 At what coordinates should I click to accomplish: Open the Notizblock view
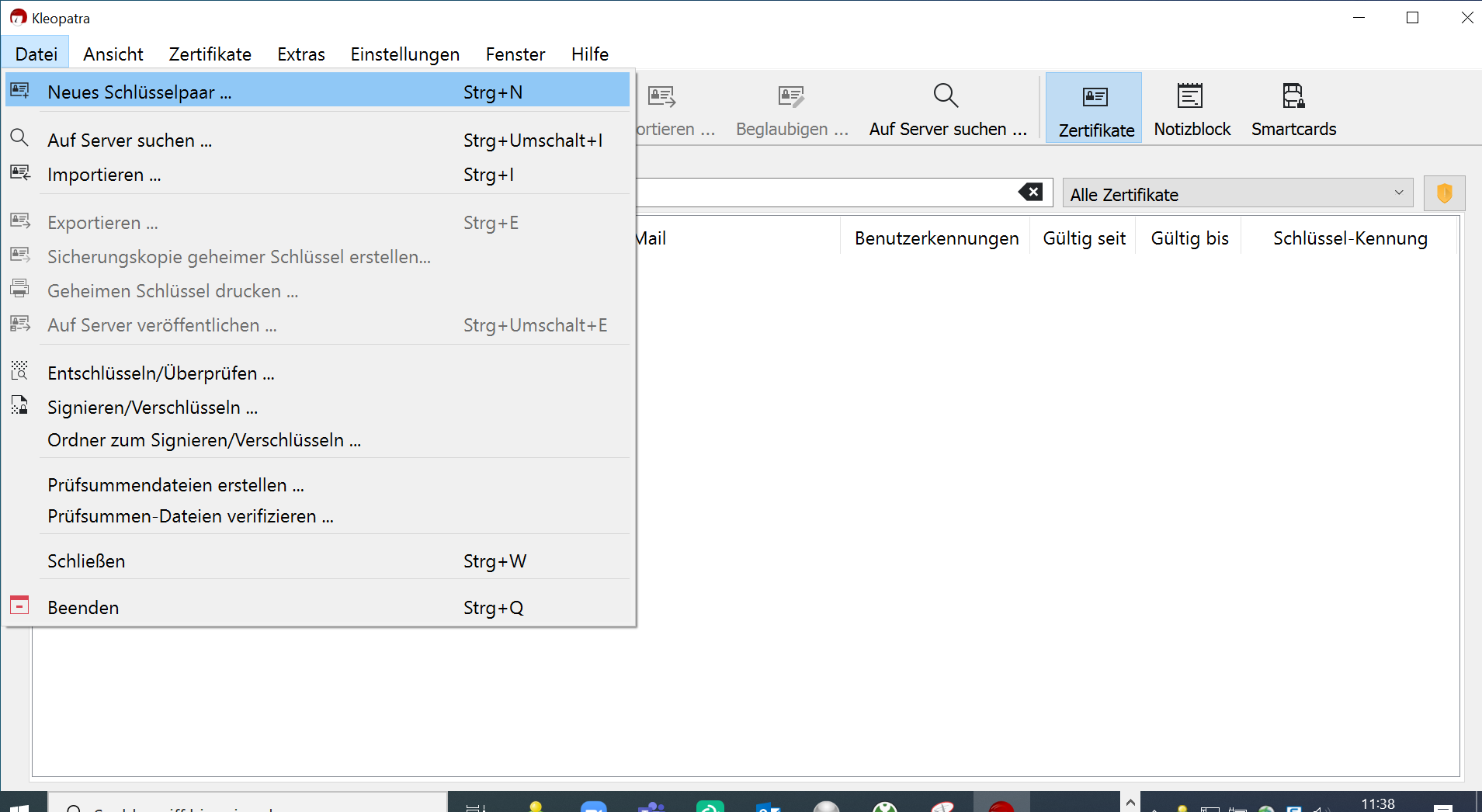[x=1191, y=109]
